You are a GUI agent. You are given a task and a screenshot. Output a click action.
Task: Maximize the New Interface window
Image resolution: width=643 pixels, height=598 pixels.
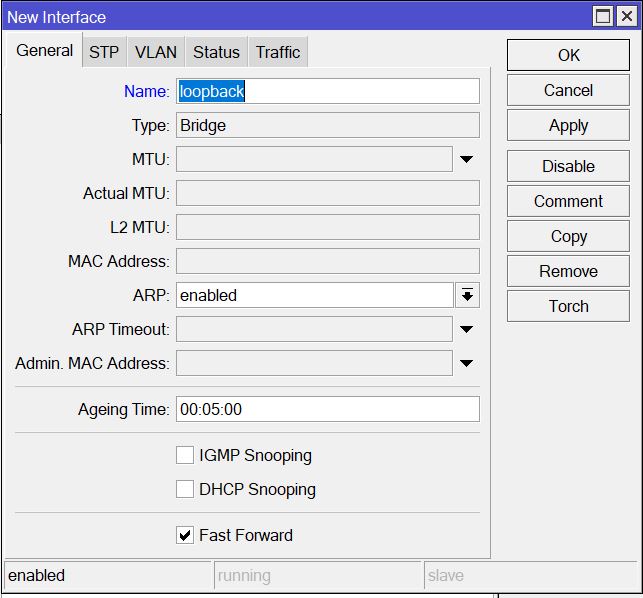pos(602,17)
